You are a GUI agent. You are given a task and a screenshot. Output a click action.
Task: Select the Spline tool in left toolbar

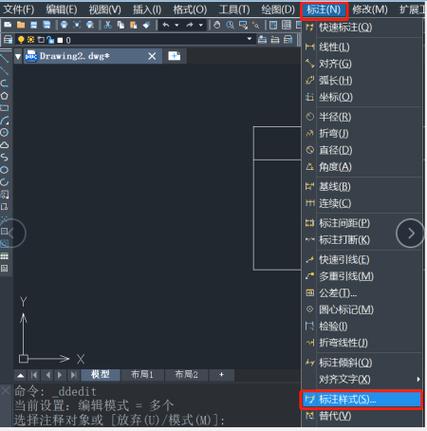pyautogui.click(x=4, y=157)
